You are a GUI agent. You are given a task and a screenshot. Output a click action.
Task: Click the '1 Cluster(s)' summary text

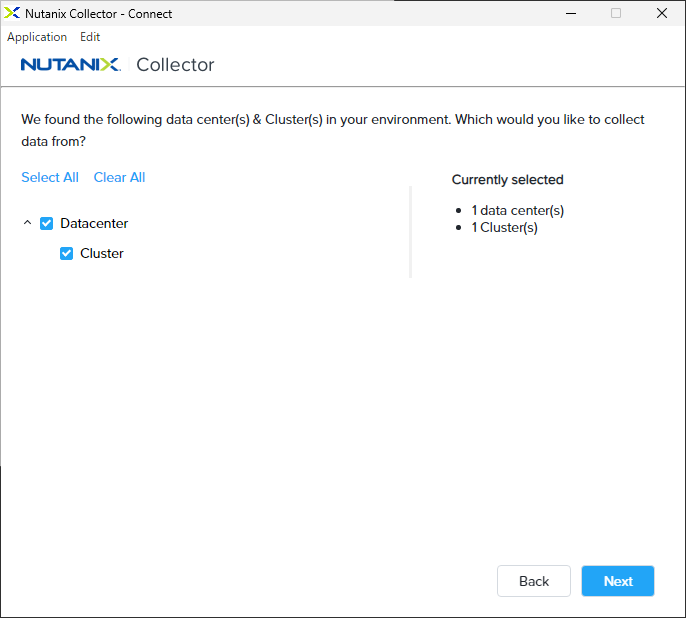click(504, 227)
